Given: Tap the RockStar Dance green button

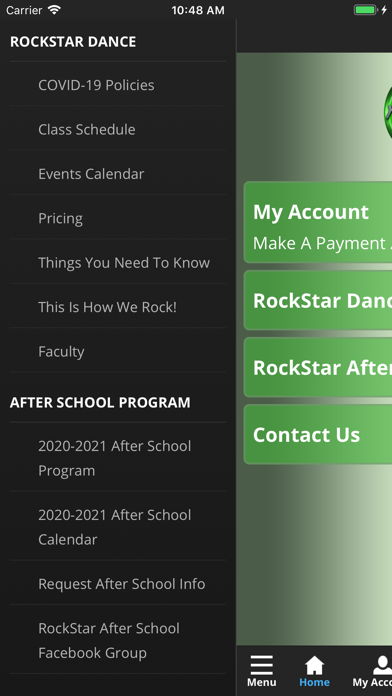Looking at the screenshot, I should coord(318,300).
